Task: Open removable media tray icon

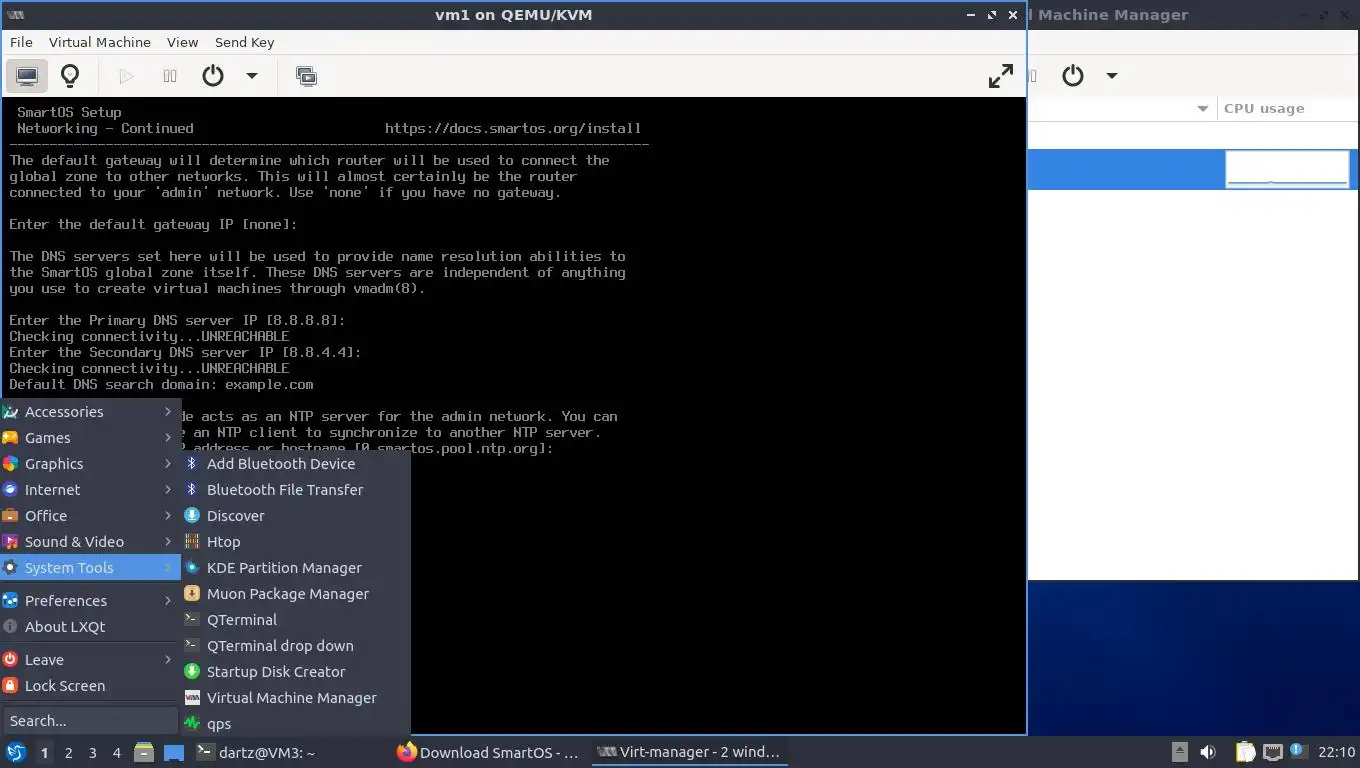Action: [x=1180, y=752]
